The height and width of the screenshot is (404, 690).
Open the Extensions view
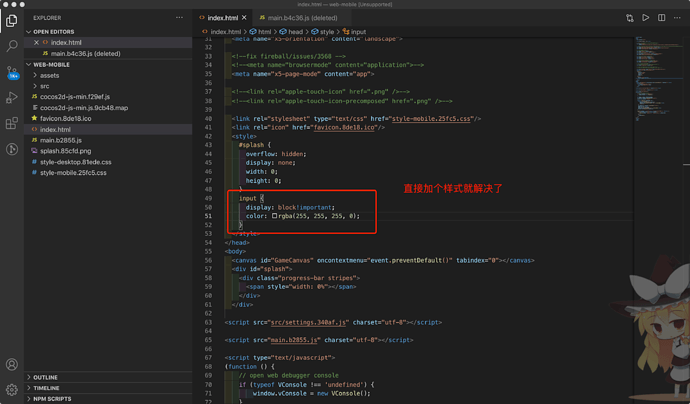tap(12, 123)
